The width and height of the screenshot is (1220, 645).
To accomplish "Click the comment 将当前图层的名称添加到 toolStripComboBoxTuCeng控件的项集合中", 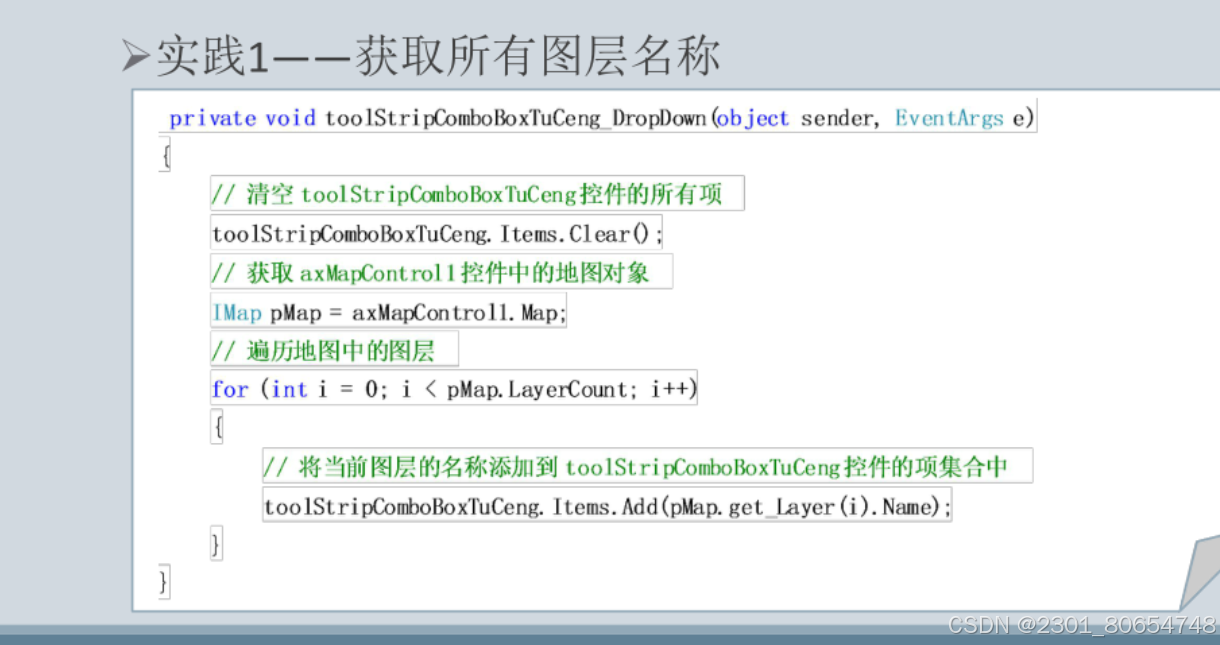I will (x=647, y=467).
